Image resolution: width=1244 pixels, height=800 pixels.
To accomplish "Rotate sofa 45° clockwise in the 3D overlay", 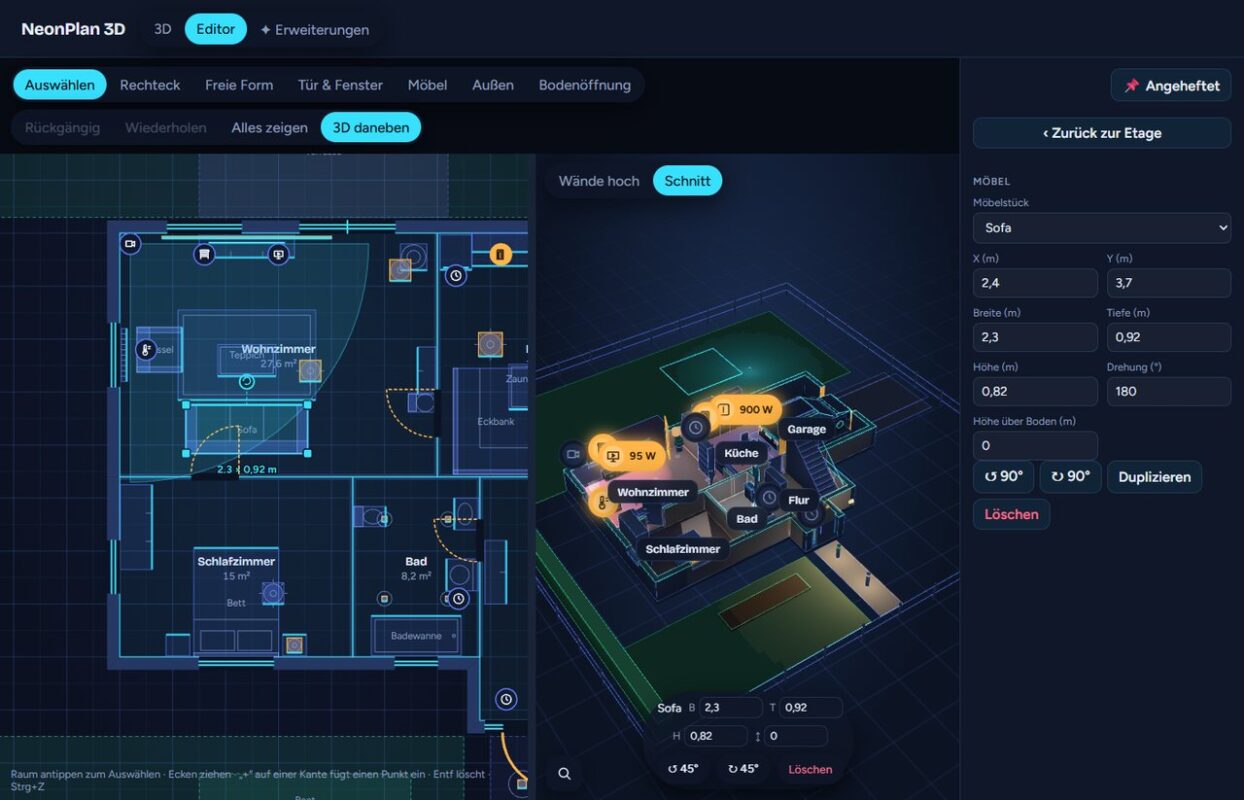I will point(743,769).
